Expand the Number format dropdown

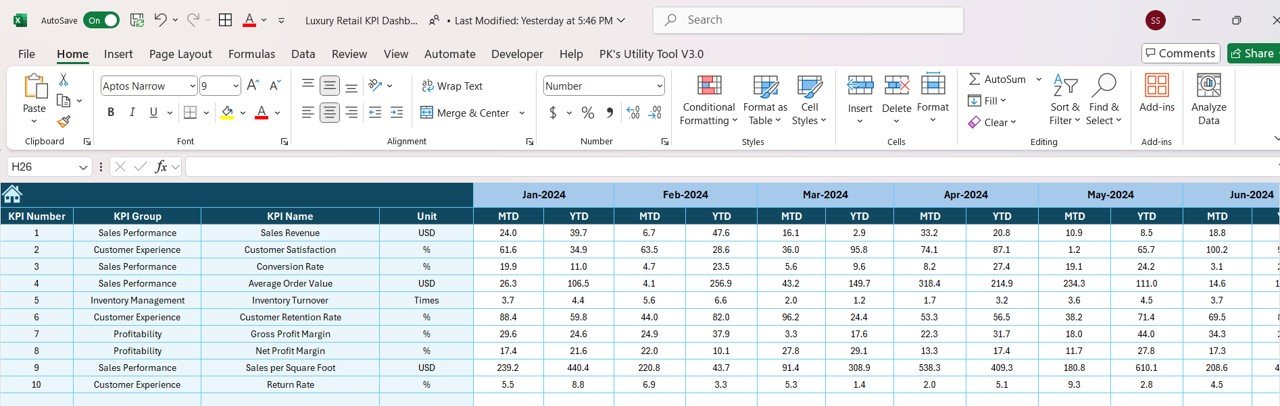click(x=658, y=87)
